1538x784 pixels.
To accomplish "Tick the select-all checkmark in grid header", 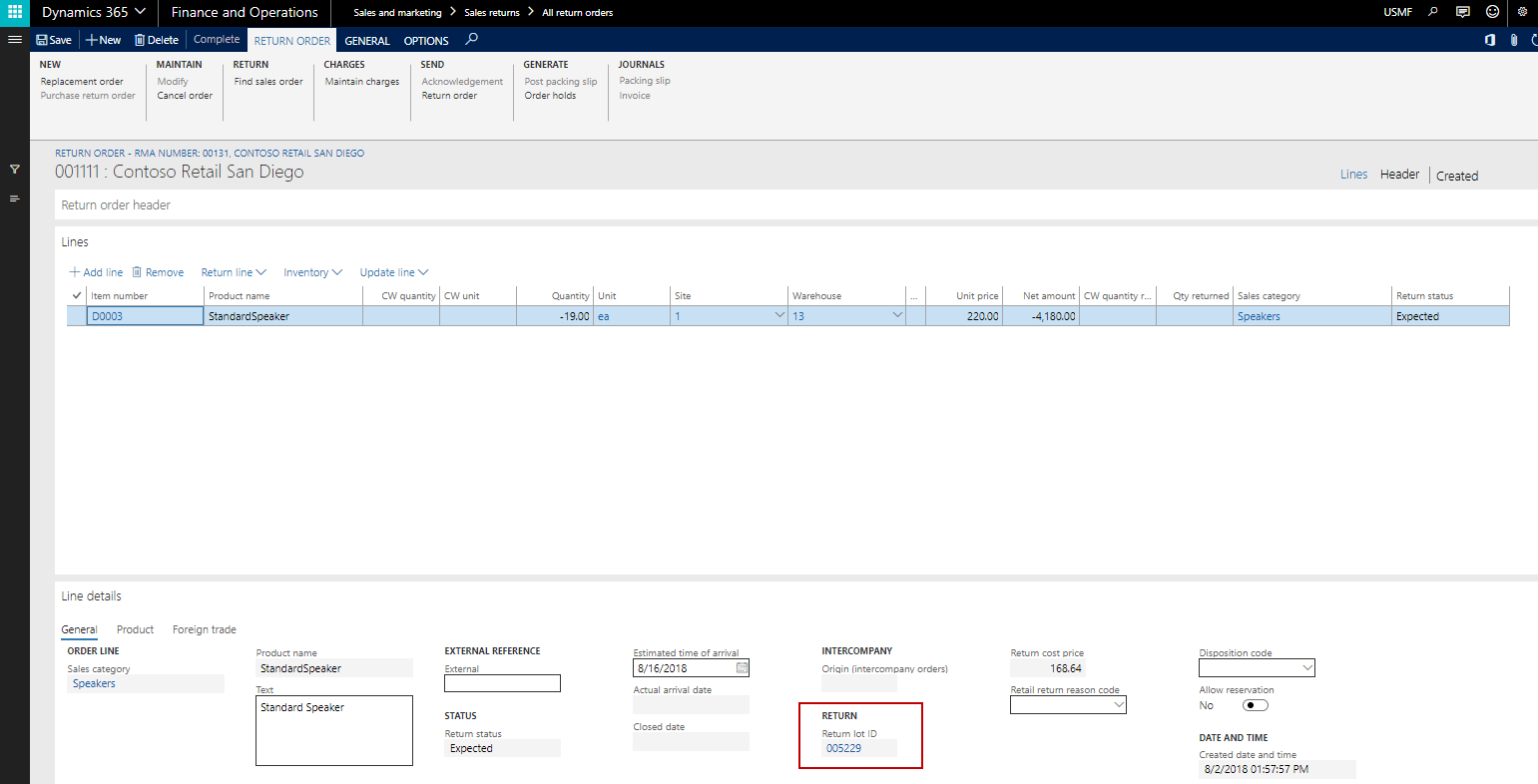I will point(77,295).
